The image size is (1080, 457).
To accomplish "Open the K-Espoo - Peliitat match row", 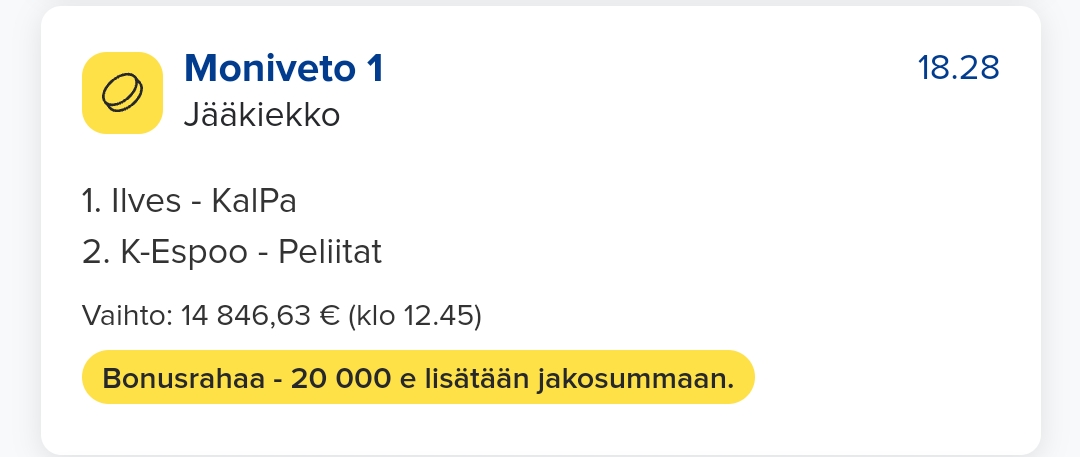I will click(x=232, y=252).
